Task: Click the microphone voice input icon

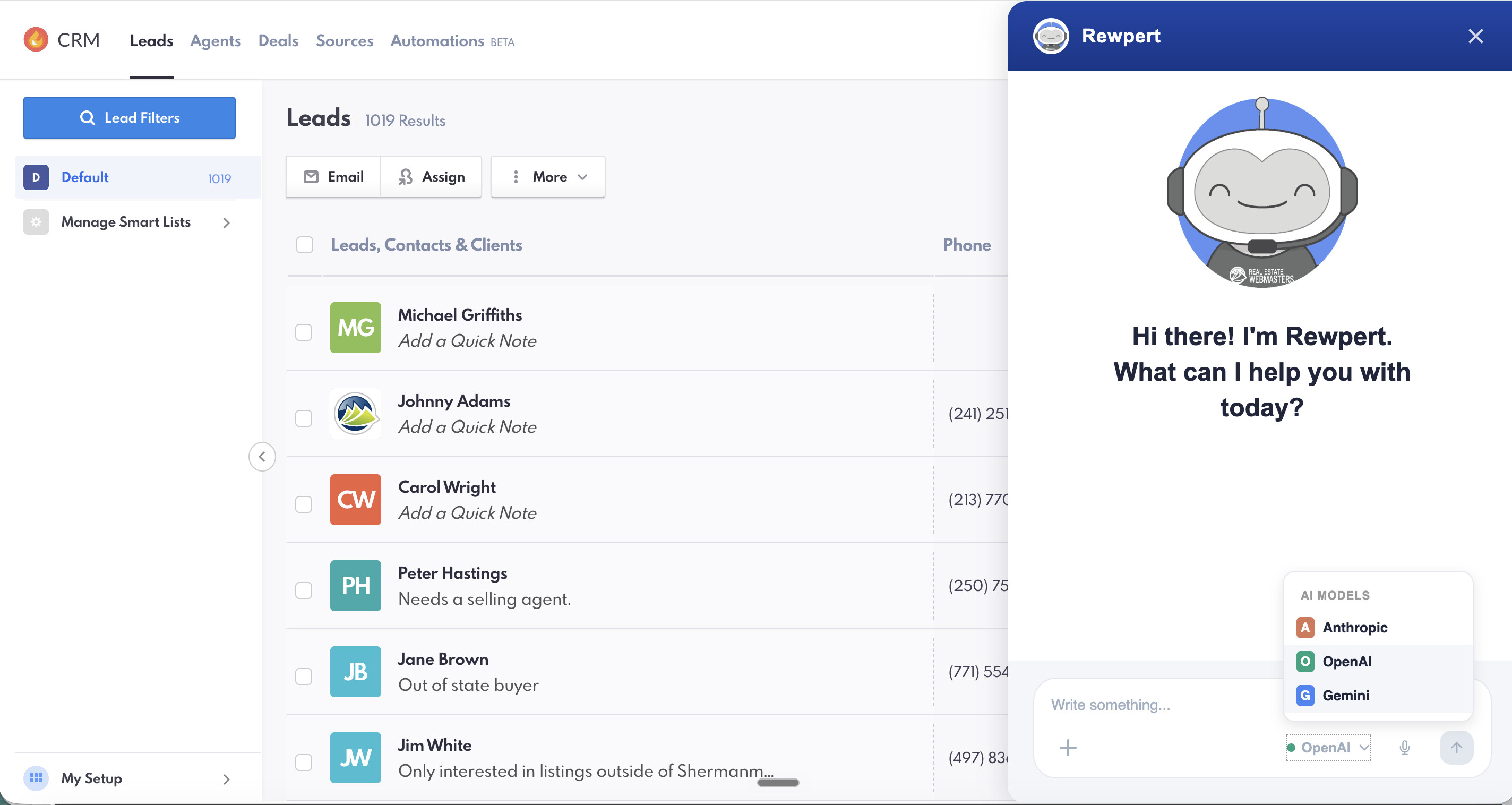Action: (x=1405, y=748)
